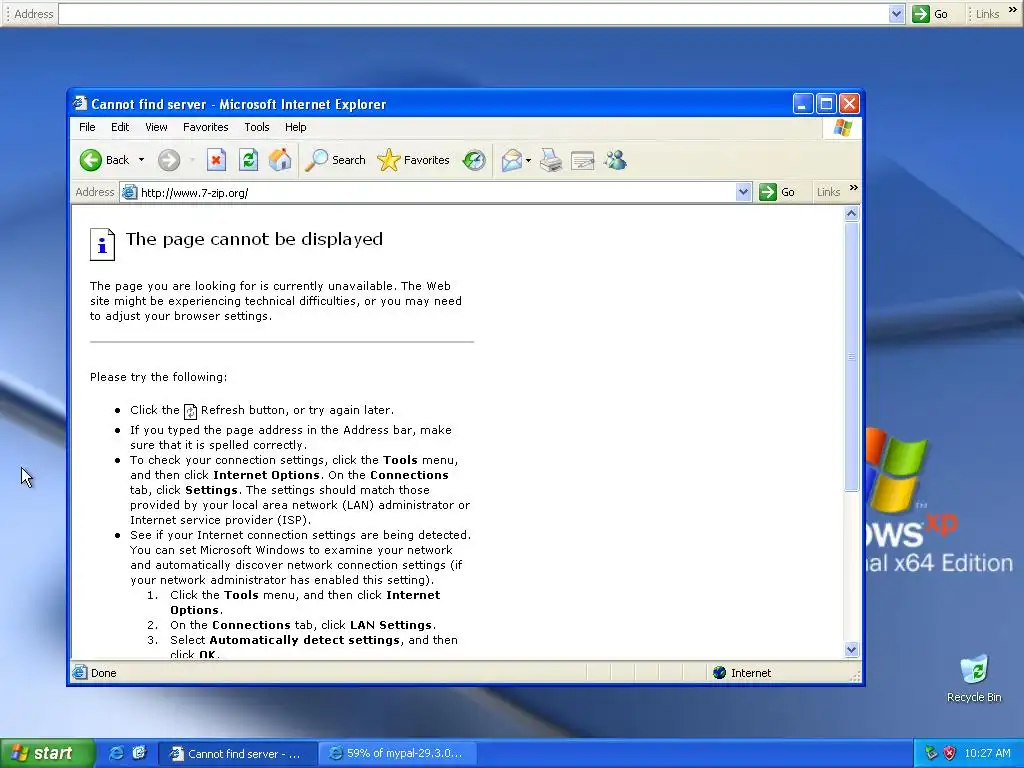Open the Edit menu

[120, 127]
